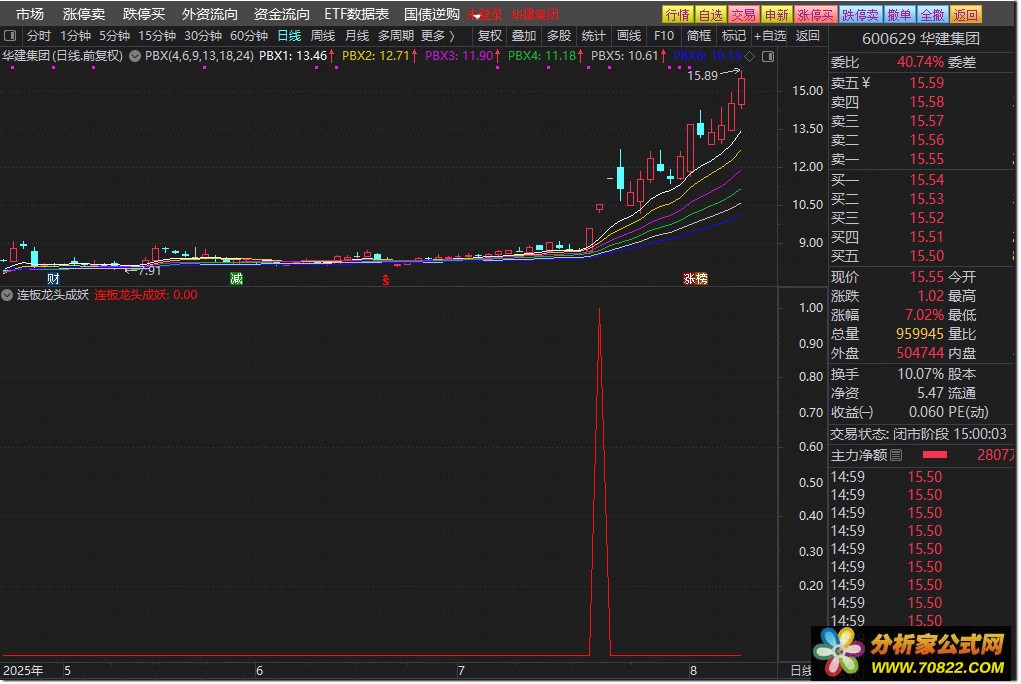Click the red S marker on the chart

pos(385,280)
